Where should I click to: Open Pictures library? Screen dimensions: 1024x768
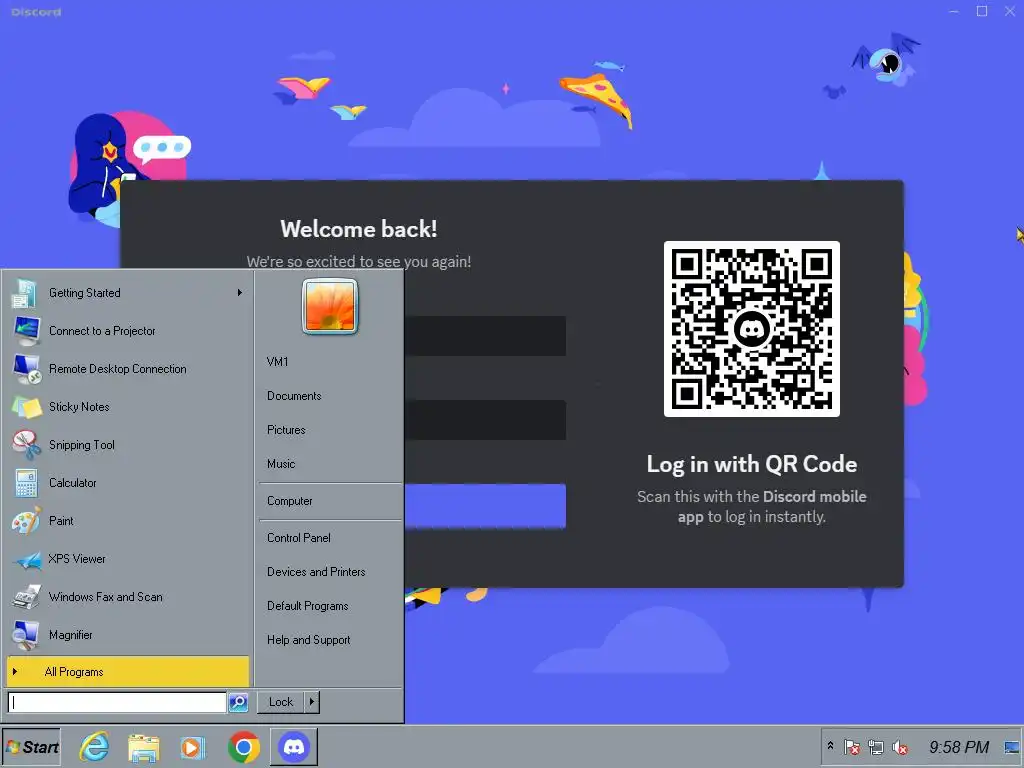[286, 430]
